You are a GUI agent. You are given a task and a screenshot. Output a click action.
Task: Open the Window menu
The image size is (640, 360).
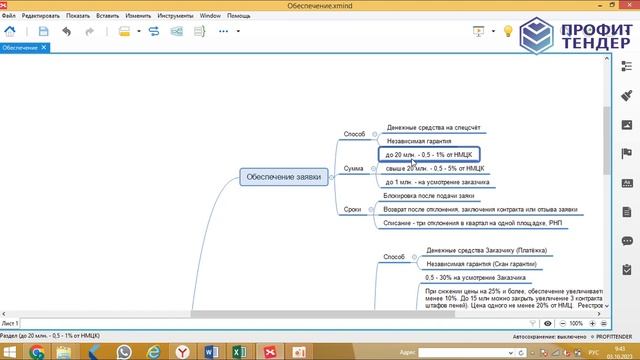click(x=210, y=16)
